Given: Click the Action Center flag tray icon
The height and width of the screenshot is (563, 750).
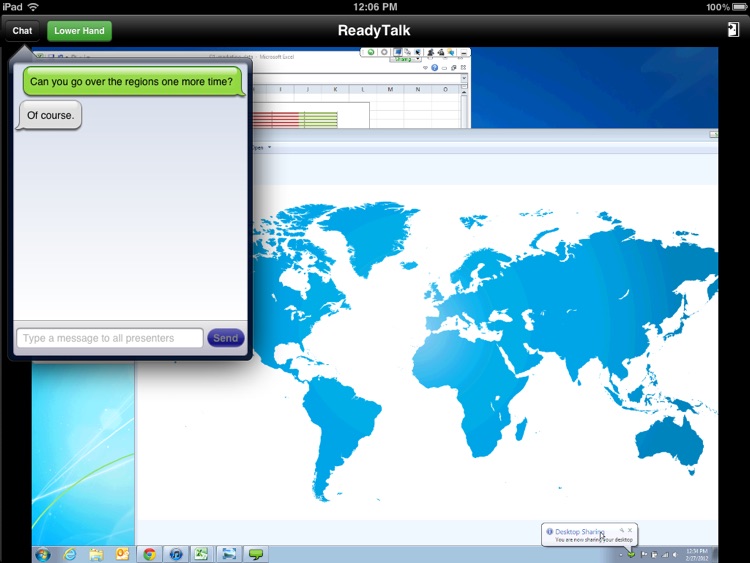Looking at the screenshot, I should 644,554.
